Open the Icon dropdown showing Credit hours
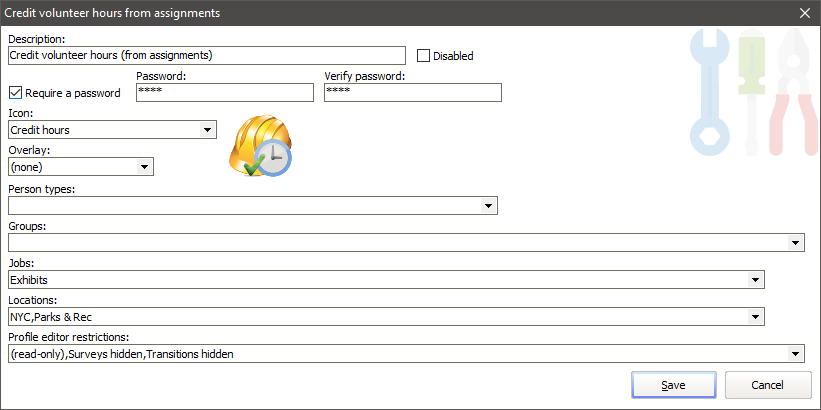821x410 pixels. (x=207, y=130)
